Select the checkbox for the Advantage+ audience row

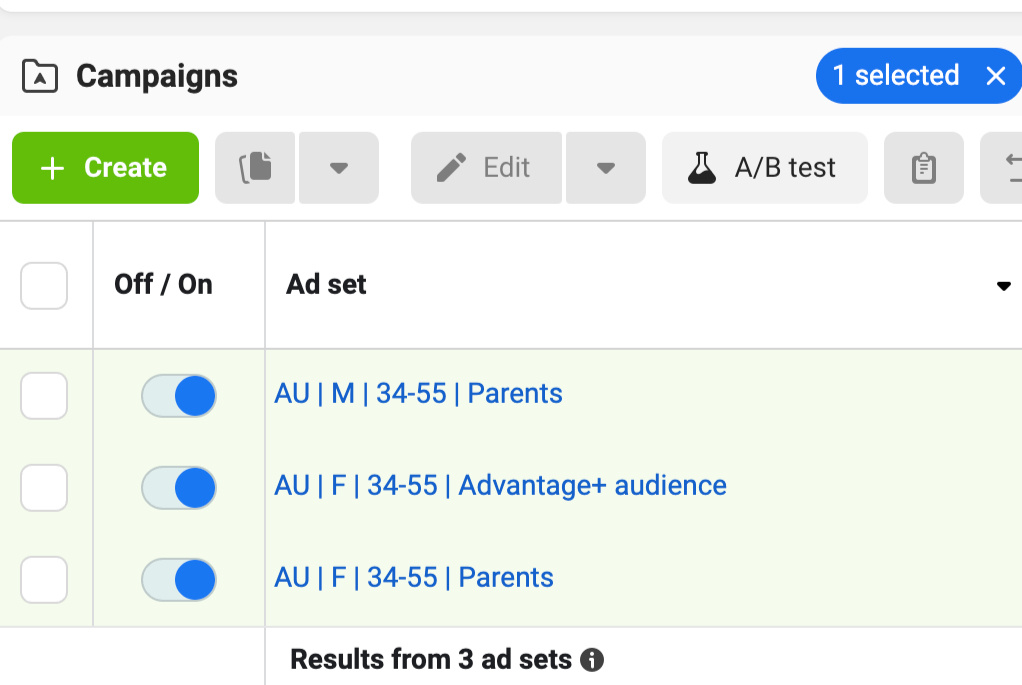click(44, 488)
